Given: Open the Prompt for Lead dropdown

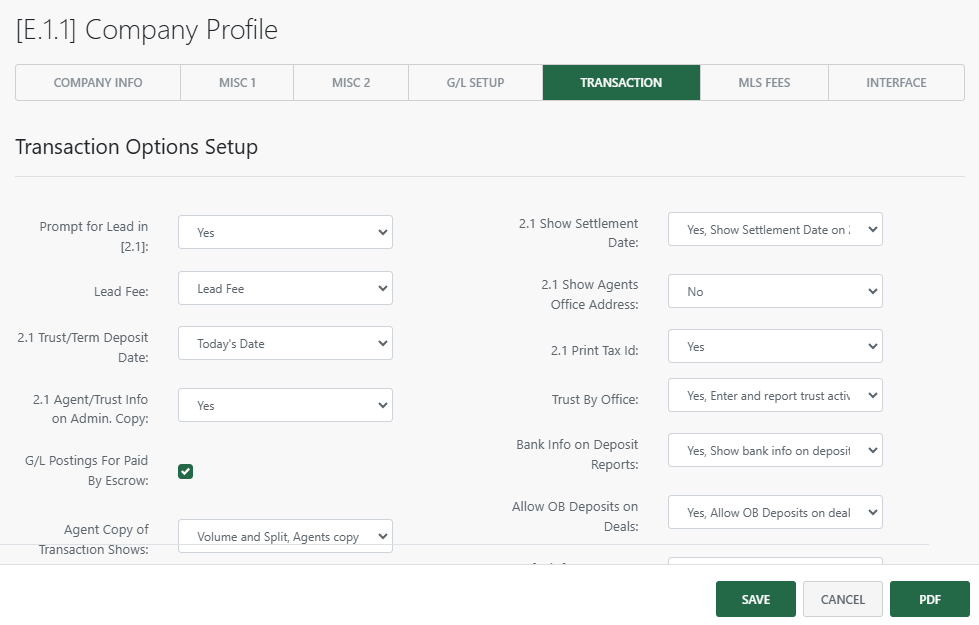Looking at the screenshot, I should coord(285,232).
